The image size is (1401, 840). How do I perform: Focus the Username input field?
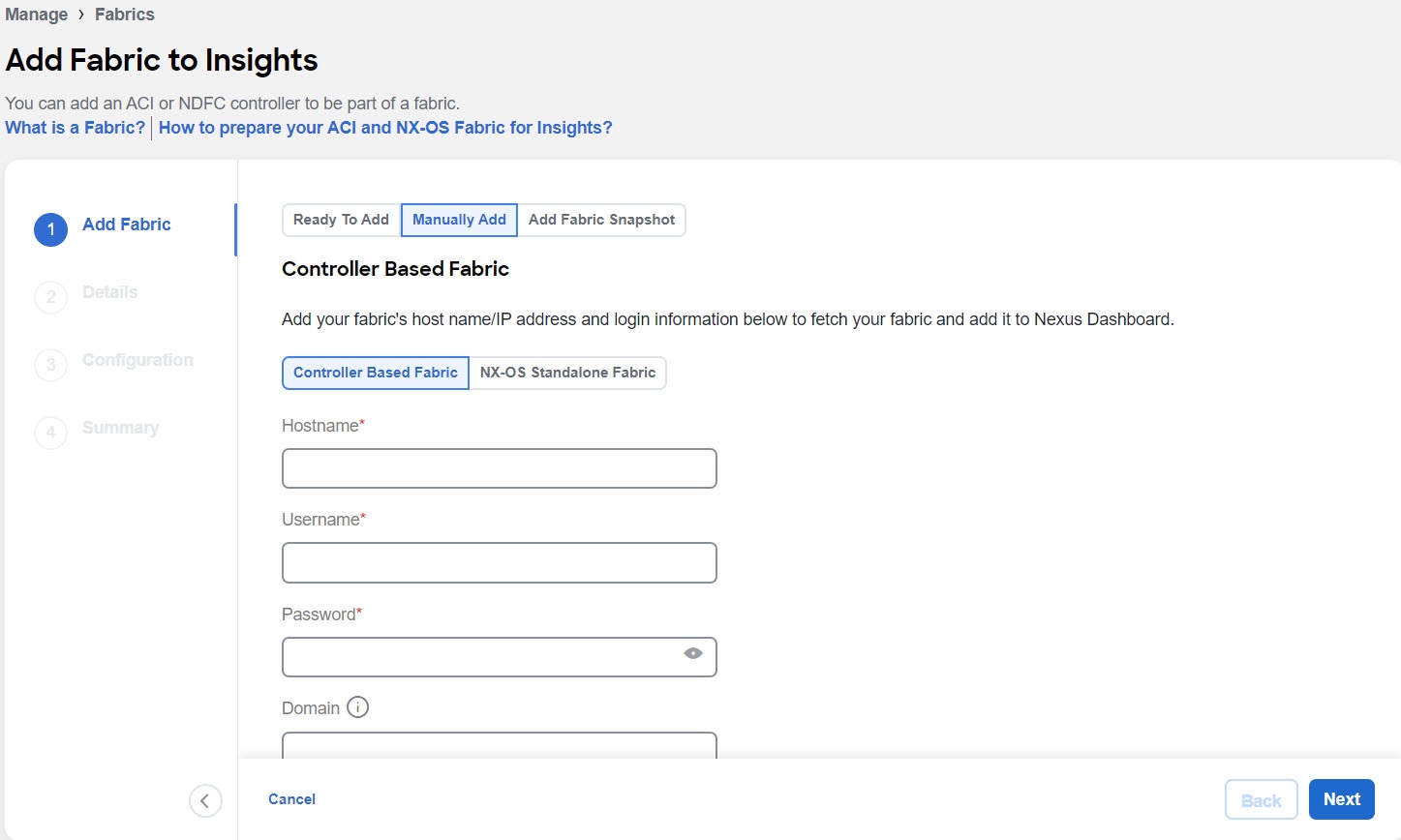click(x=500, y=562)
